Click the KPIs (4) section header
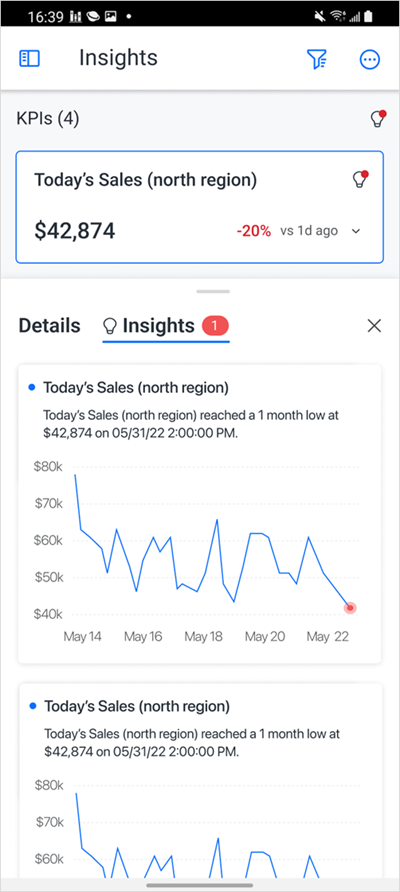Image resolution: width=400 pixels, height=892 pixels. click(48, 119)
